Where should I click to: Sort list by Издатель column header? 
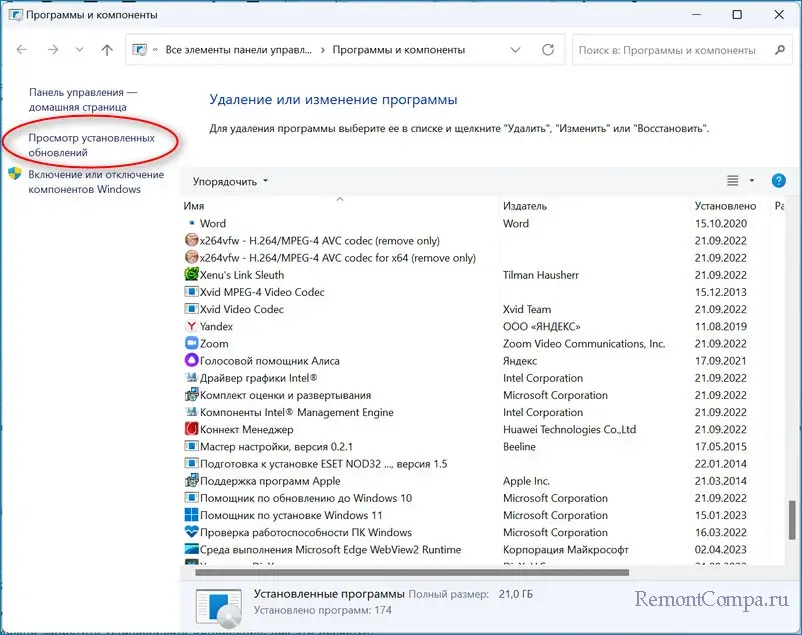coord(595,205)
